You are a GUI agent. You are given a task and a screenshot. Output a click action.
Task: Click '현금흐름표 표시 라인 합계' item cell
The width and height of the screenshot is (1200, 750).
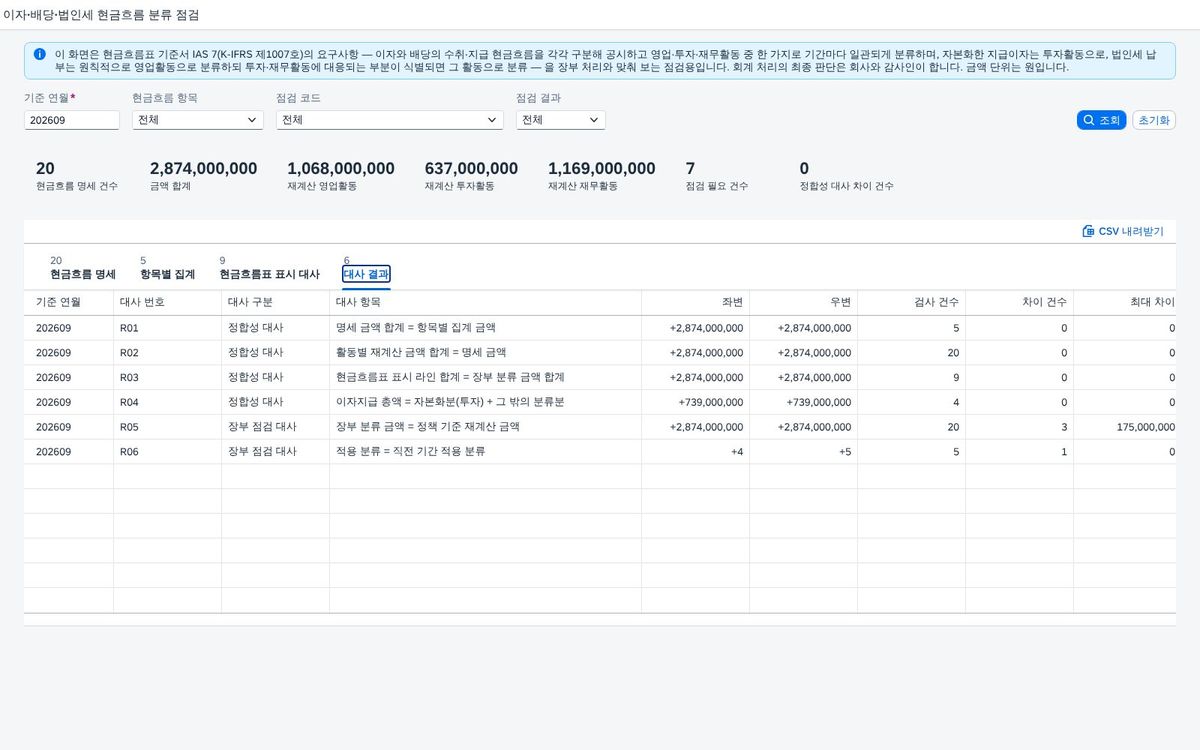click(486, 377)
